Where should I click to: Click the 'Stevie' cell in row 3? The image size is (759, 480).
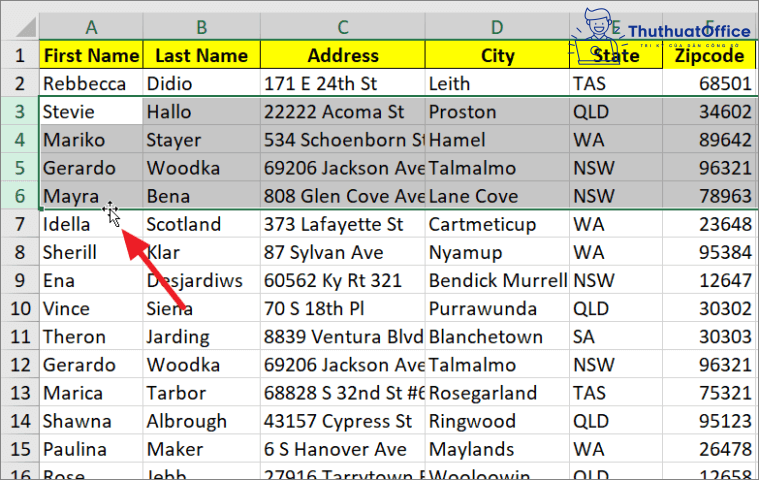(x=91, y=112)
